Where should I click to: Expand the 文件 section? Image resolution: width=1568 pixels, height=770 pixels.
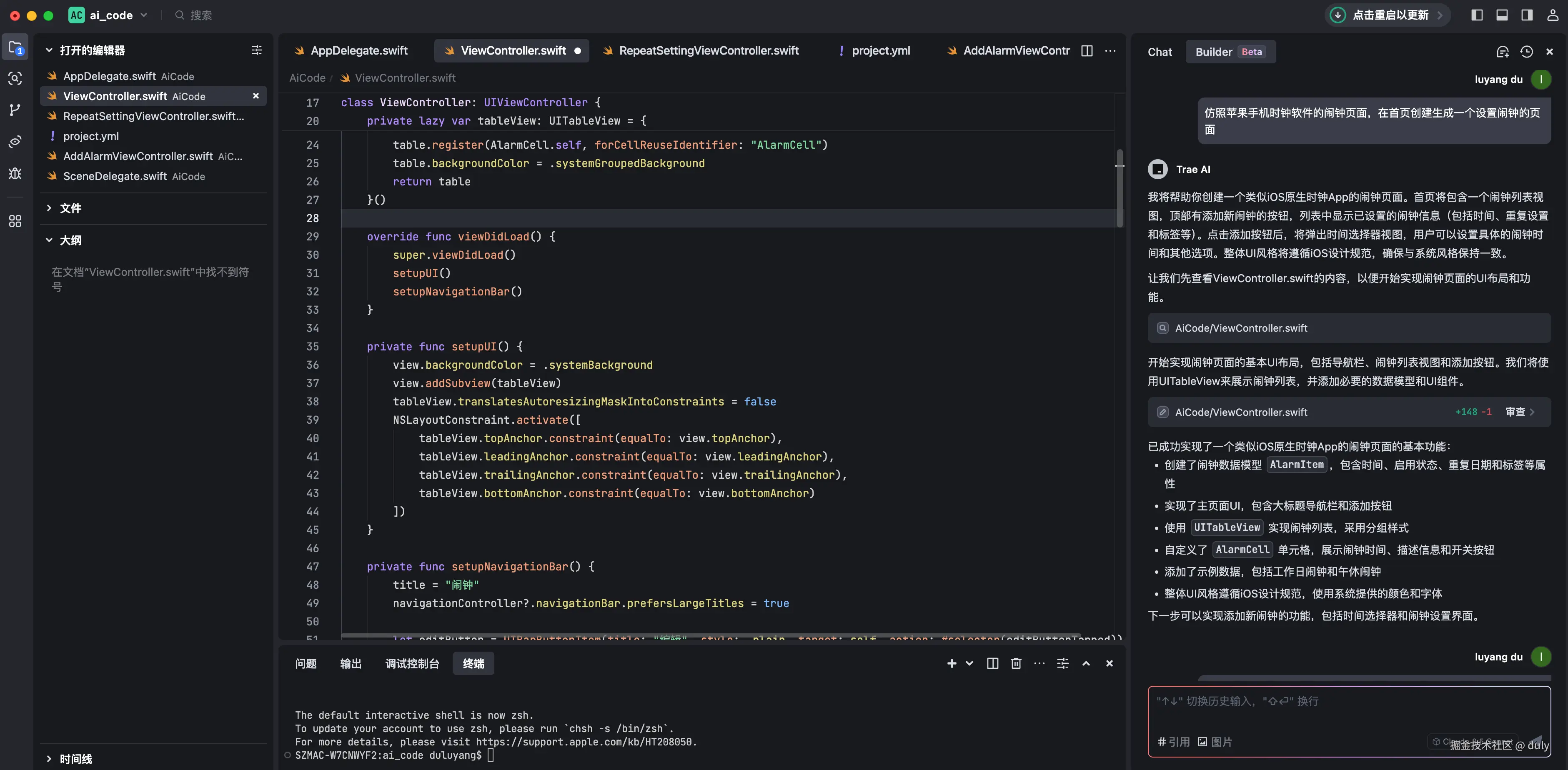tap(70, 208)
